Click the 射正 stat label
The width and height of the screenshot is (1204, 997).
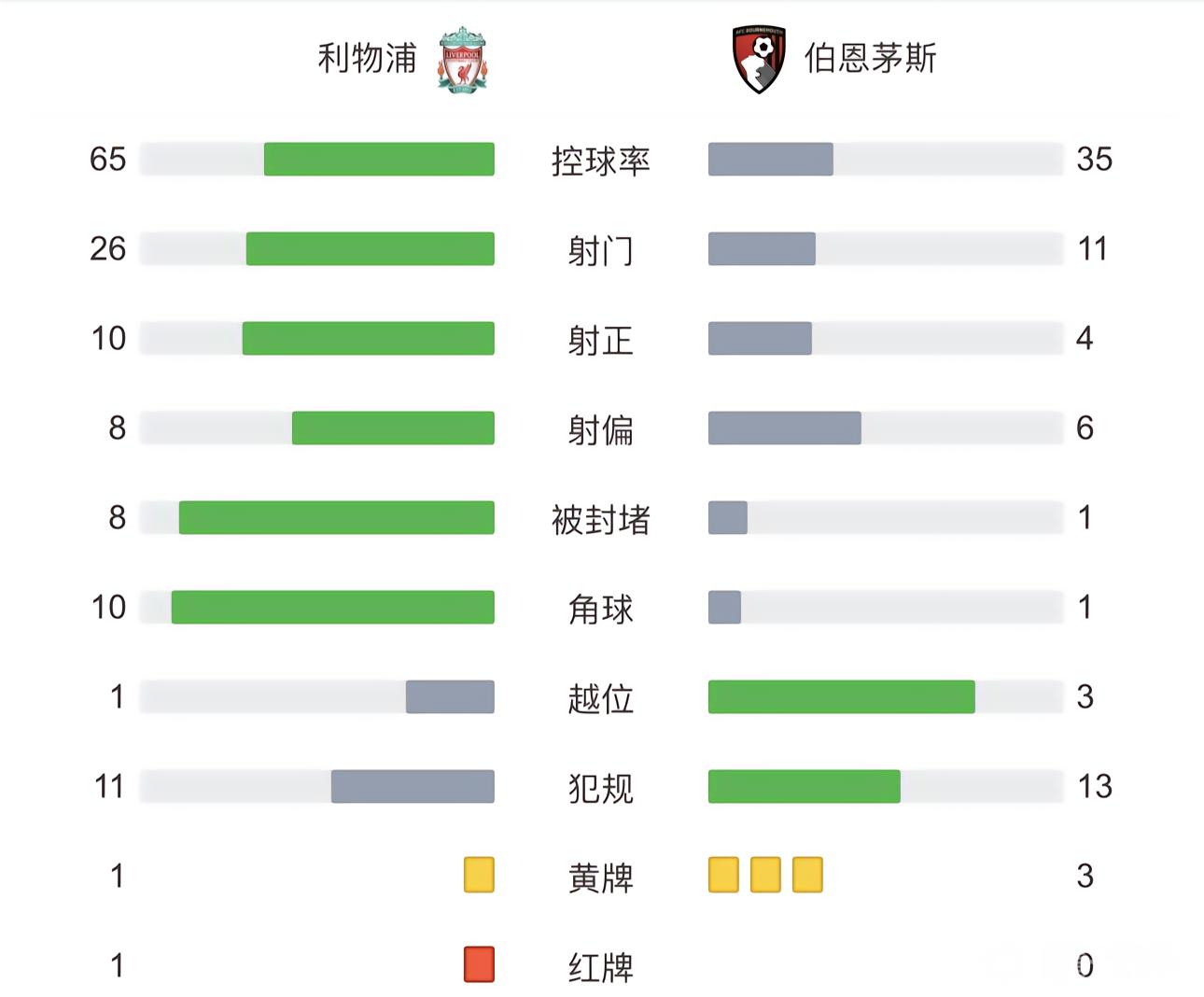(600, 340)
